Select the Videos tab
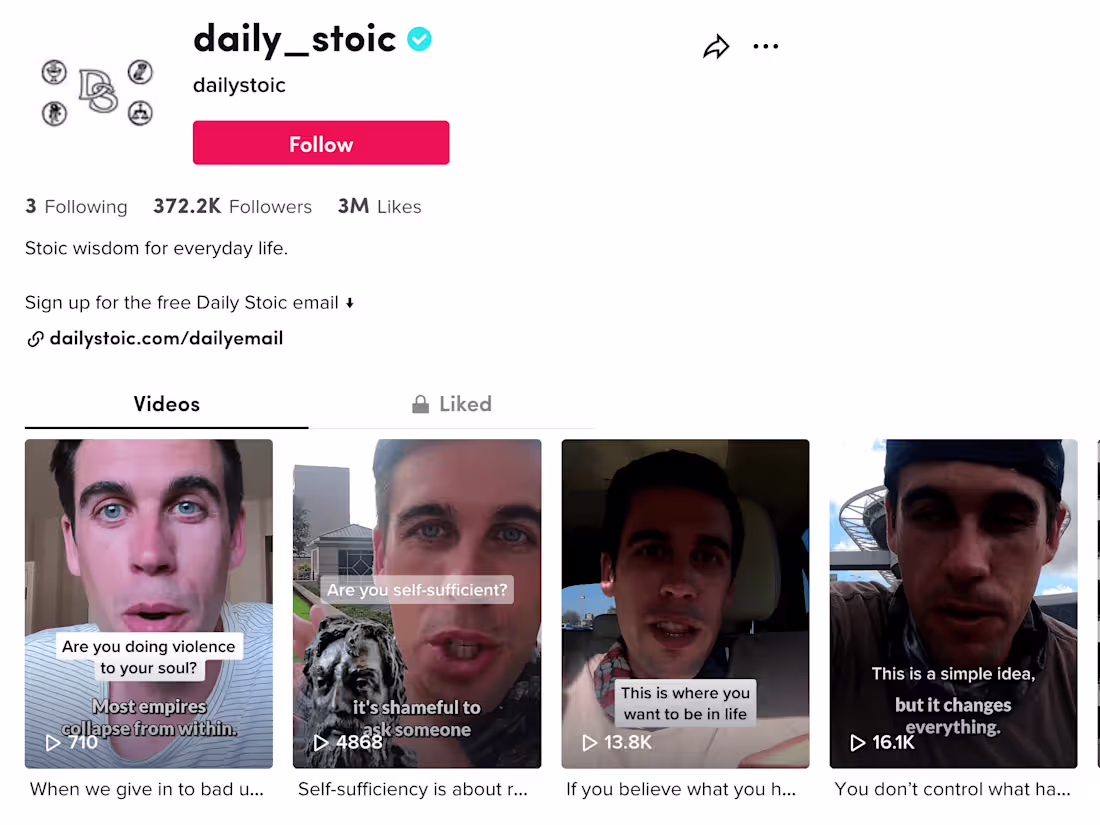Image resolution: width=1100 pixels, height=825 pixels. click(166, 403)
